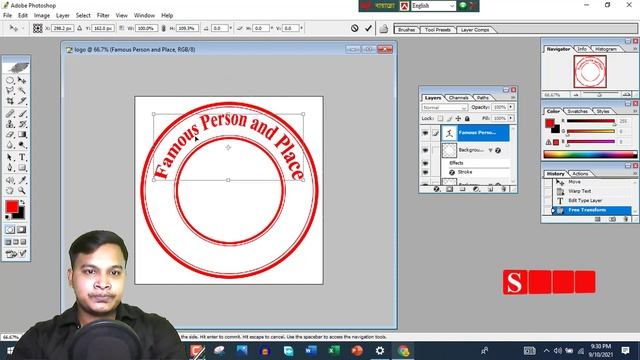Select the Notes tool
This screenshot has width=640, height=360.
10,180
